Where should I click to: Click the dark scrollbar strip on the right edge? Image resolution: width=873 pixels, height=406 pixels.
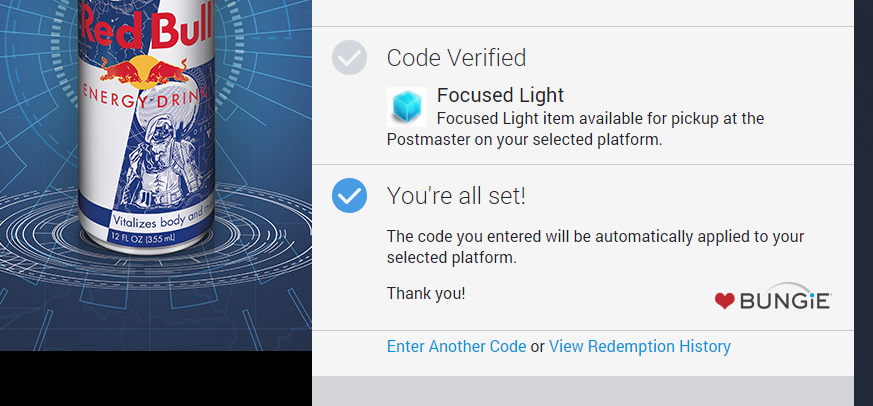863,200
